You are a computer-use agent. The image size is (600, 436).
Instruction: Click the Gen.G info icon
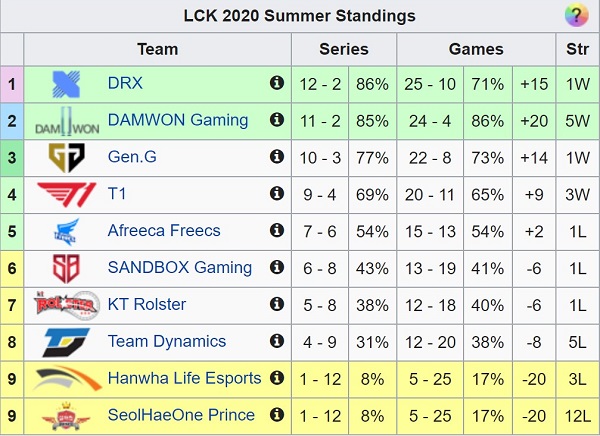[277, 157]
